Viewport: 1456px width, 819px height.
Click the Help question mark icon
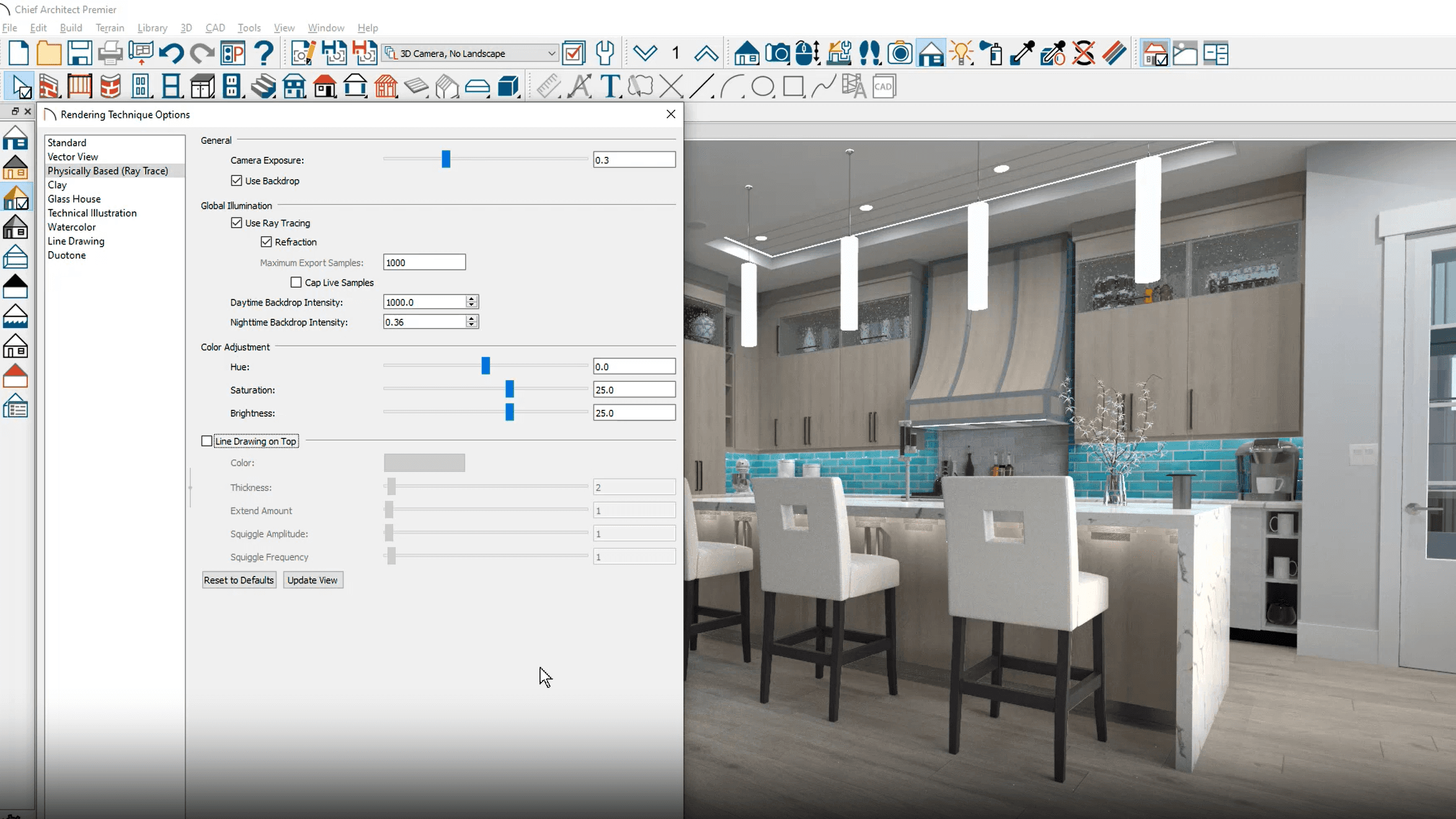(264, 53)
